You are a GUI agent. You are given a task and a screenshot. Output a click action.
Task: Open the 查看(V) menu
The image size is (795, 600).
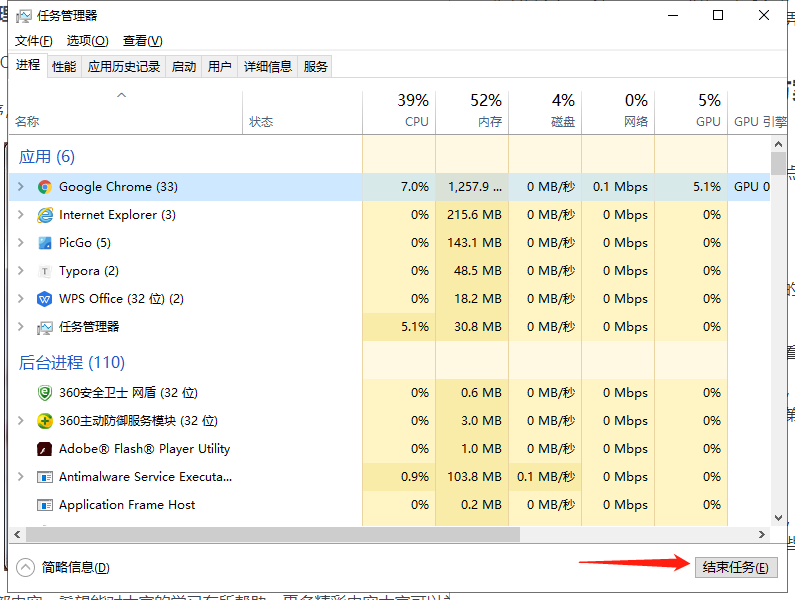pyautogui.click(x=142, y=41)
